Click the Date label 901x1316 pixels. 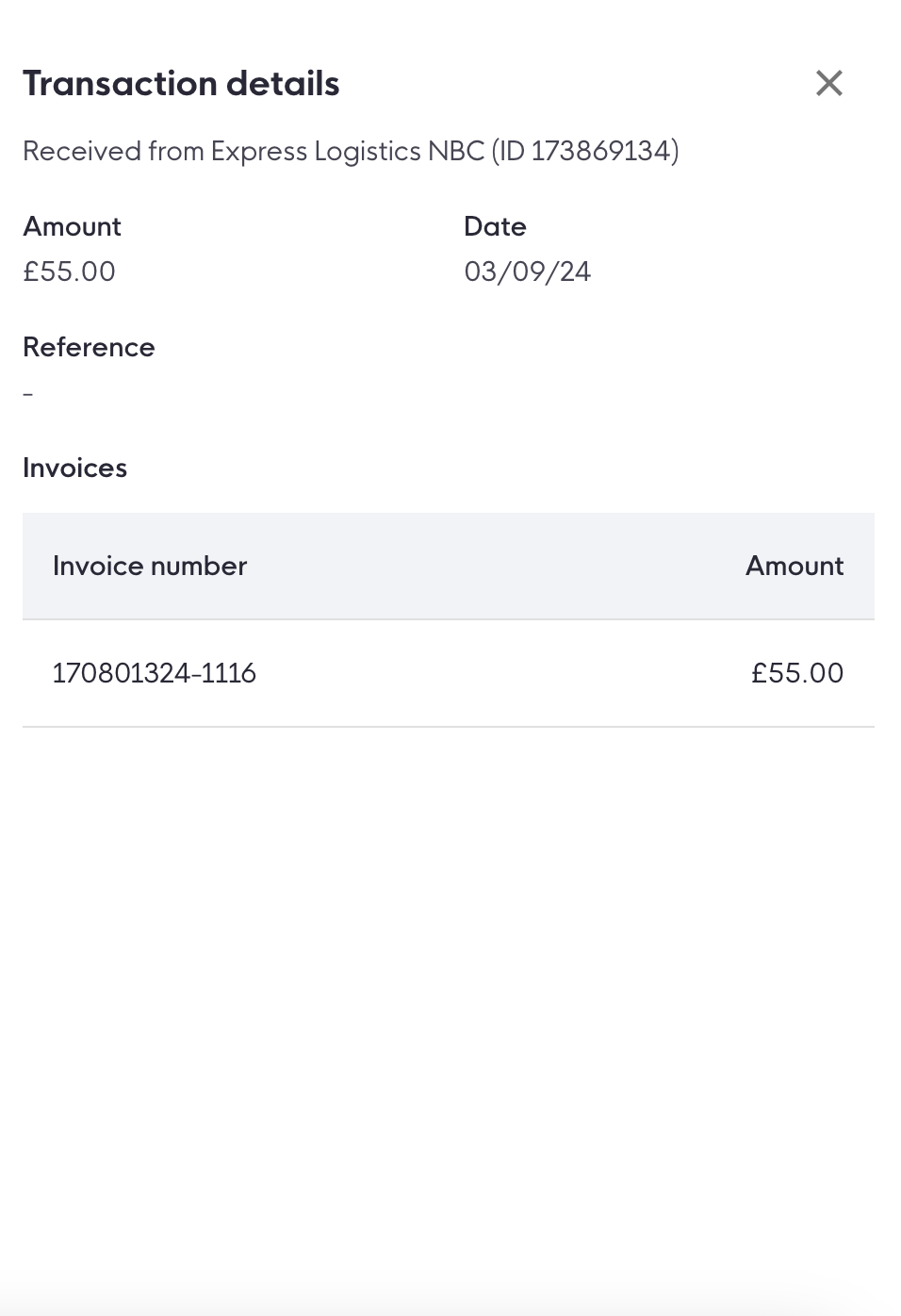pyautogui.click(x=494, y=226)
